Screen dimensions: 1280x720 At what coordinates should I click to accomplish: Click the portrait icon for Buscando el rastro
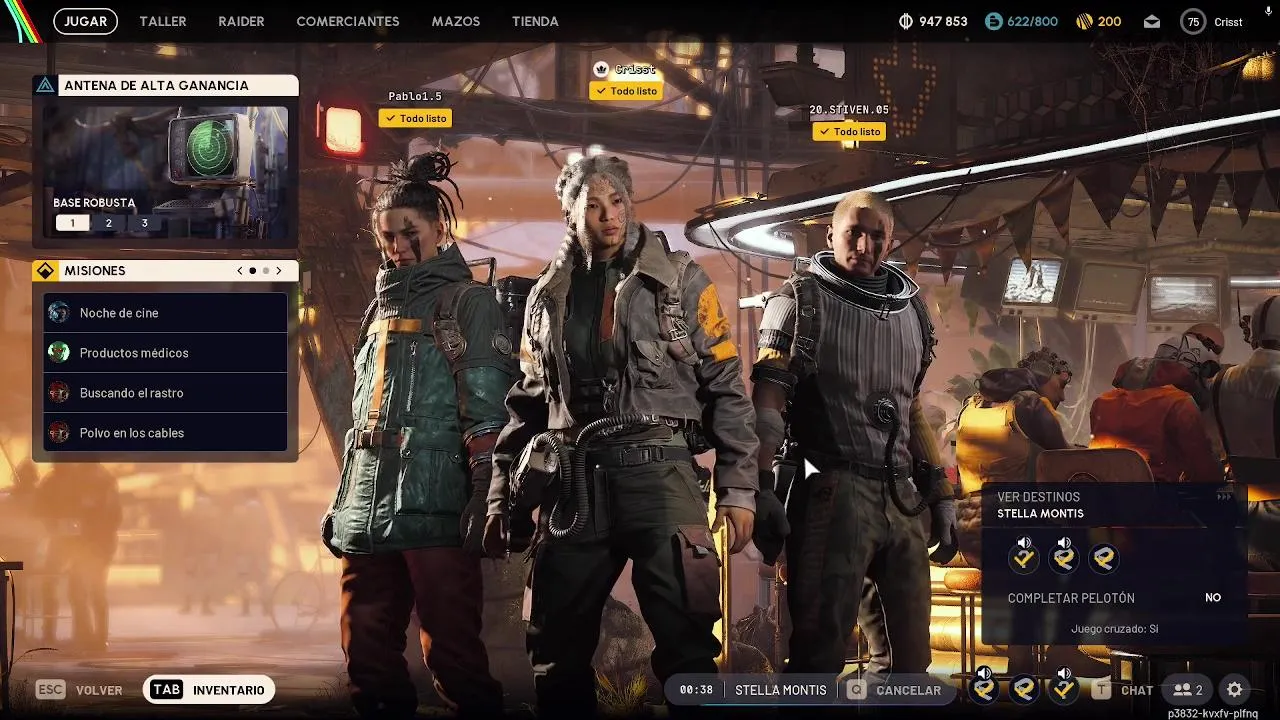click(x=59, y=392)
